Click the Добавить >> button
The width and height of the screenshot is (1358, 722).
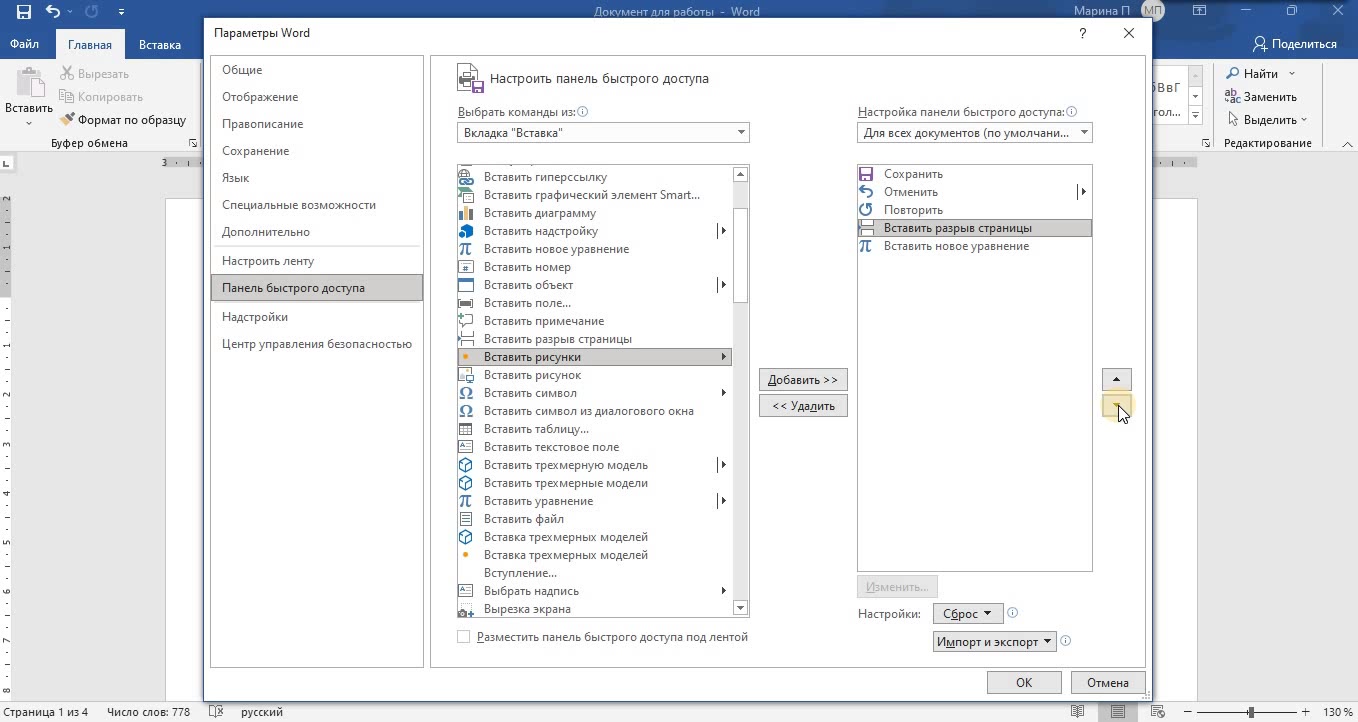pyautogui.click(x=803, y=380)
